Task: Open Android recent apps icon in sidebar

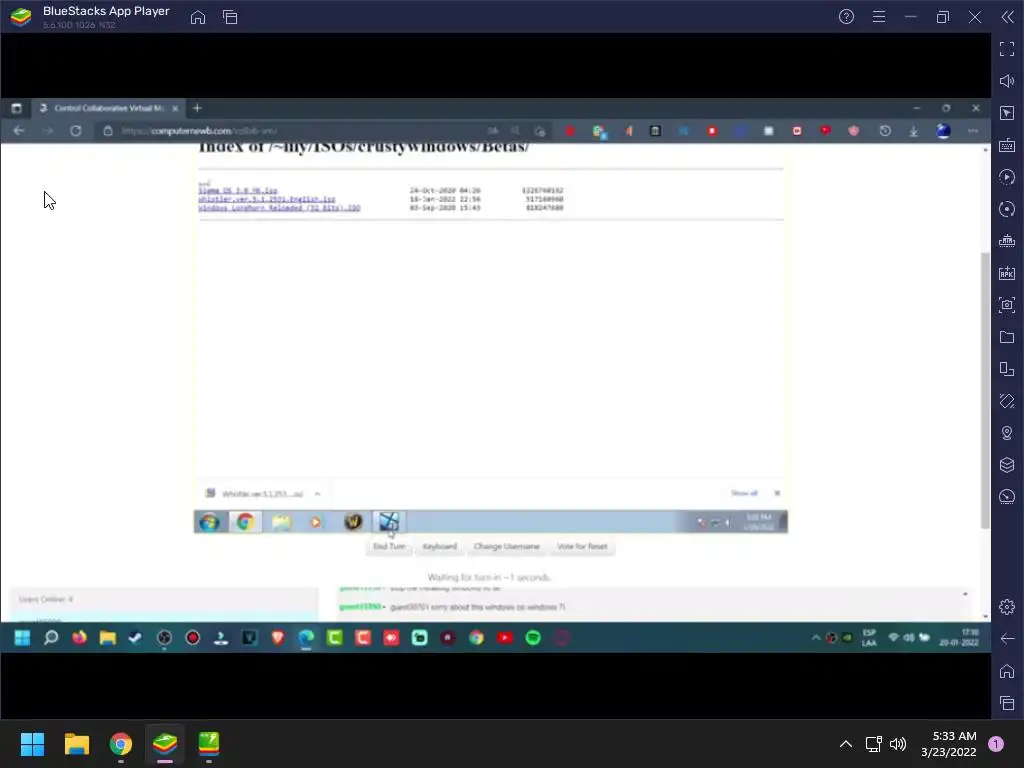Action: pos(1007,703)
